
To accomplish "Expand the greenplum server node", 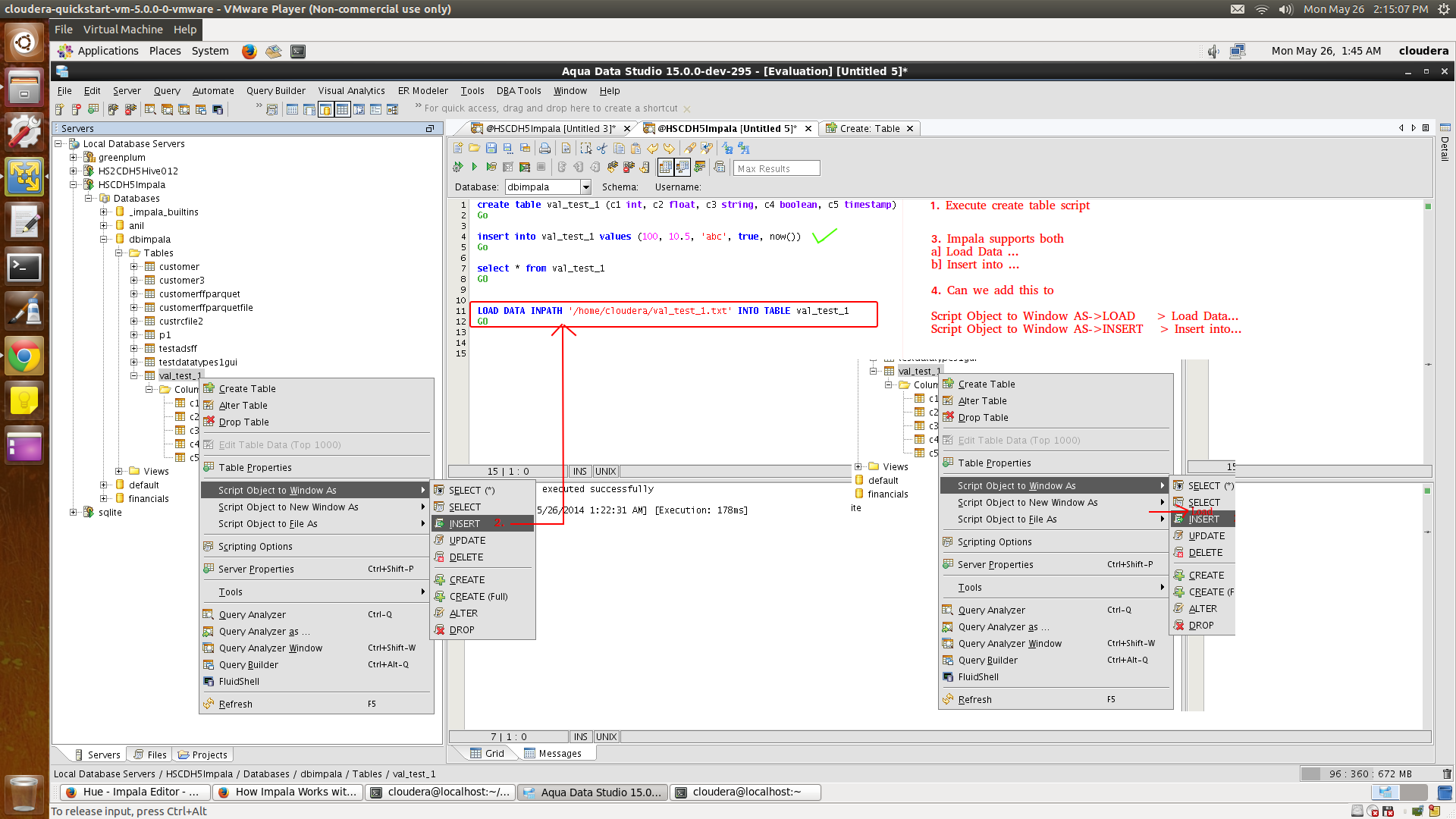I will (x=72, y=157).
